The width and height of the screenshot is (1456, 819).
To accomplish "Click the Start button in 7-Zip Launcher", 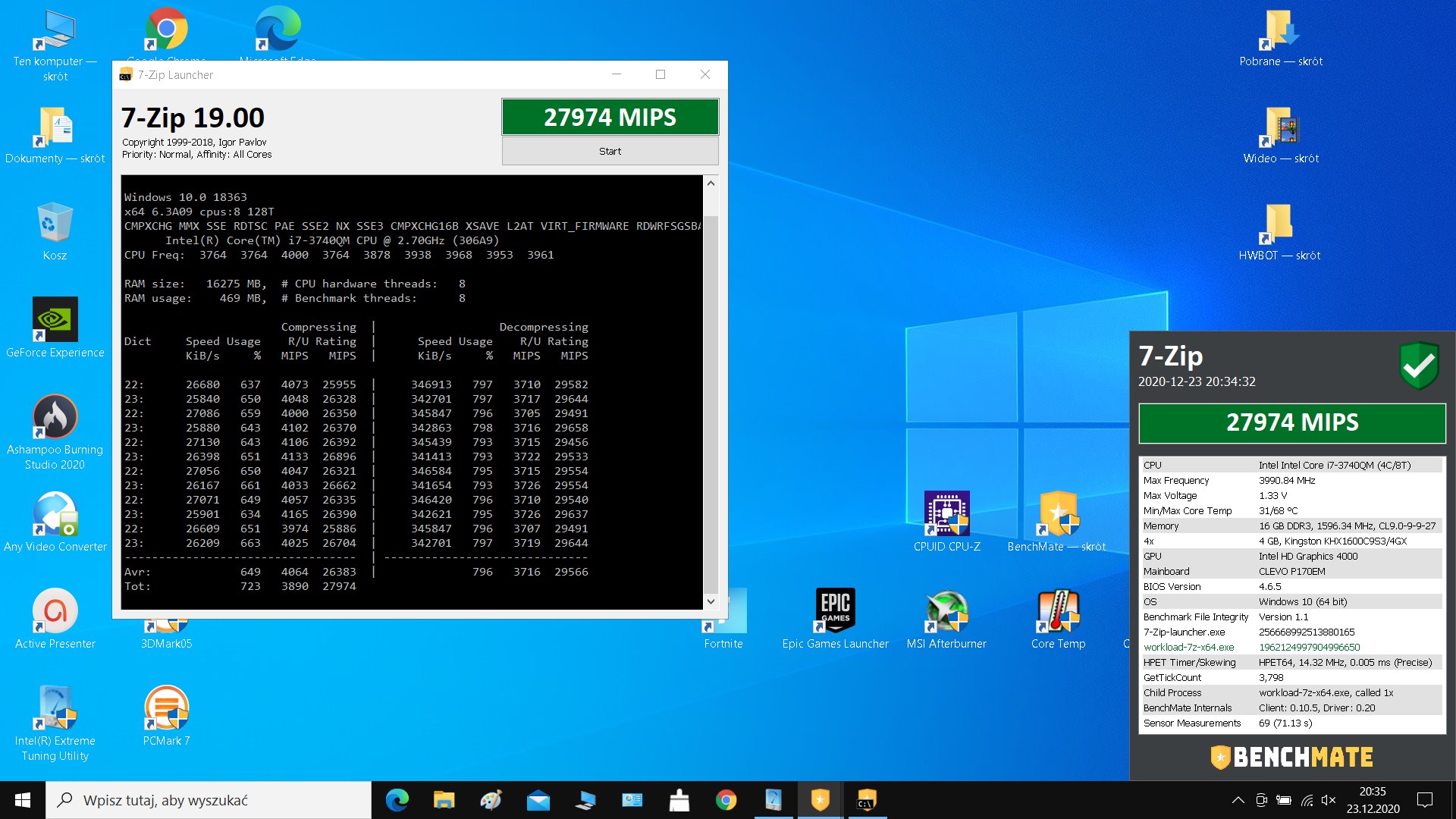I will (x=610, y=151).
